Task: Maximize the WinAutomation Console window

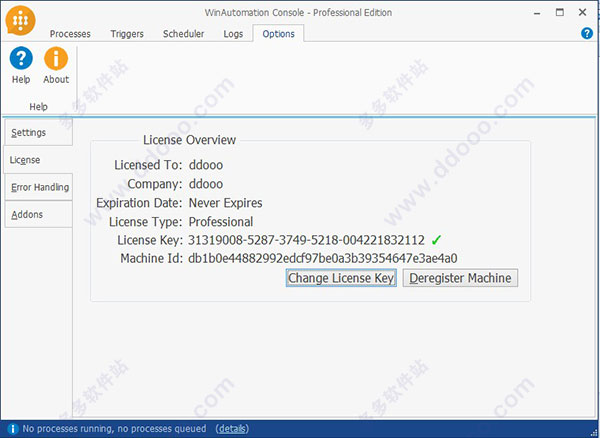Action: pos(559,13)
